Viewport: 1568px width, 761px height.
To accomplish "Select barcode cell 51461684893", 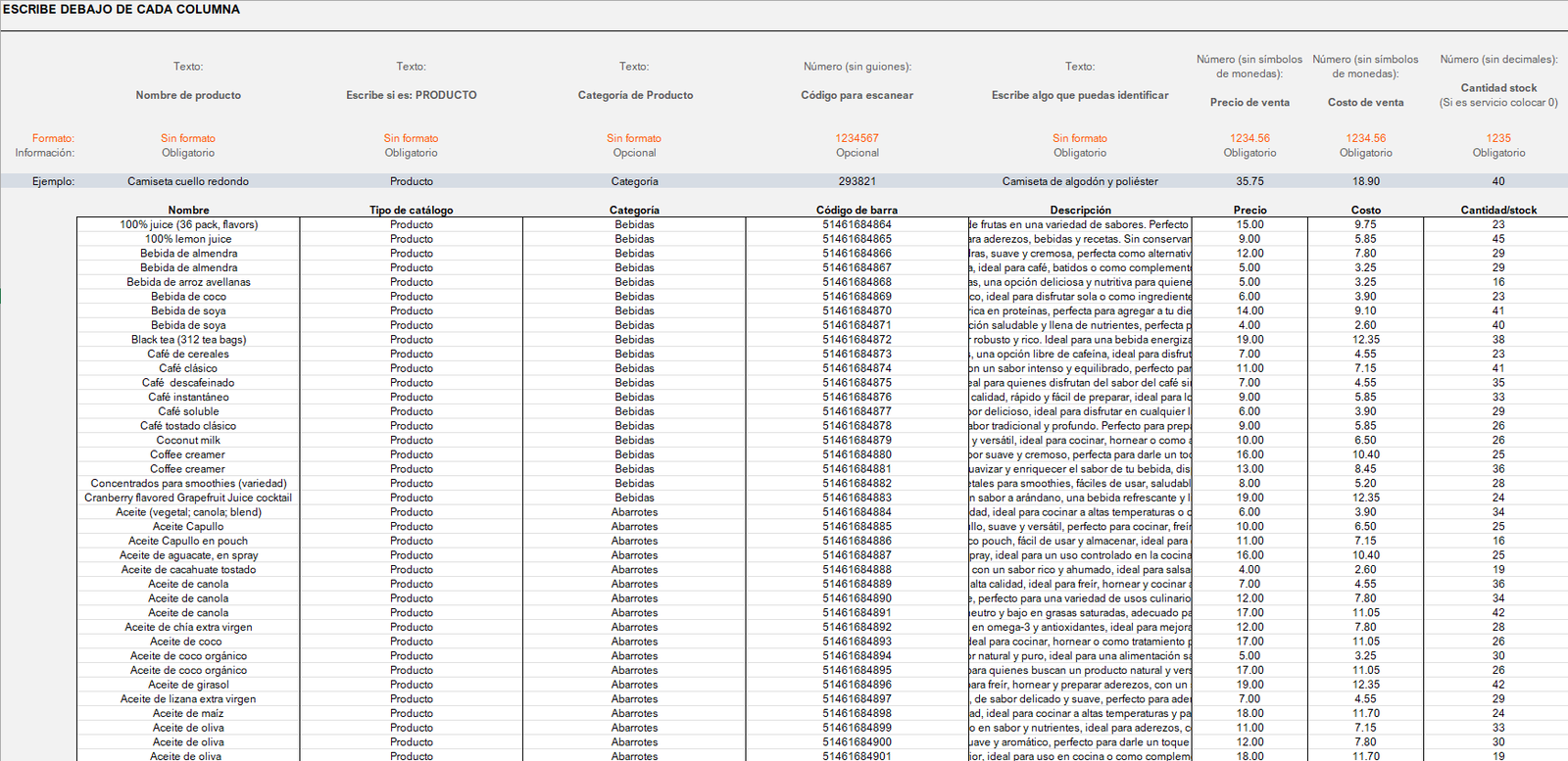I will coord(857,642).
